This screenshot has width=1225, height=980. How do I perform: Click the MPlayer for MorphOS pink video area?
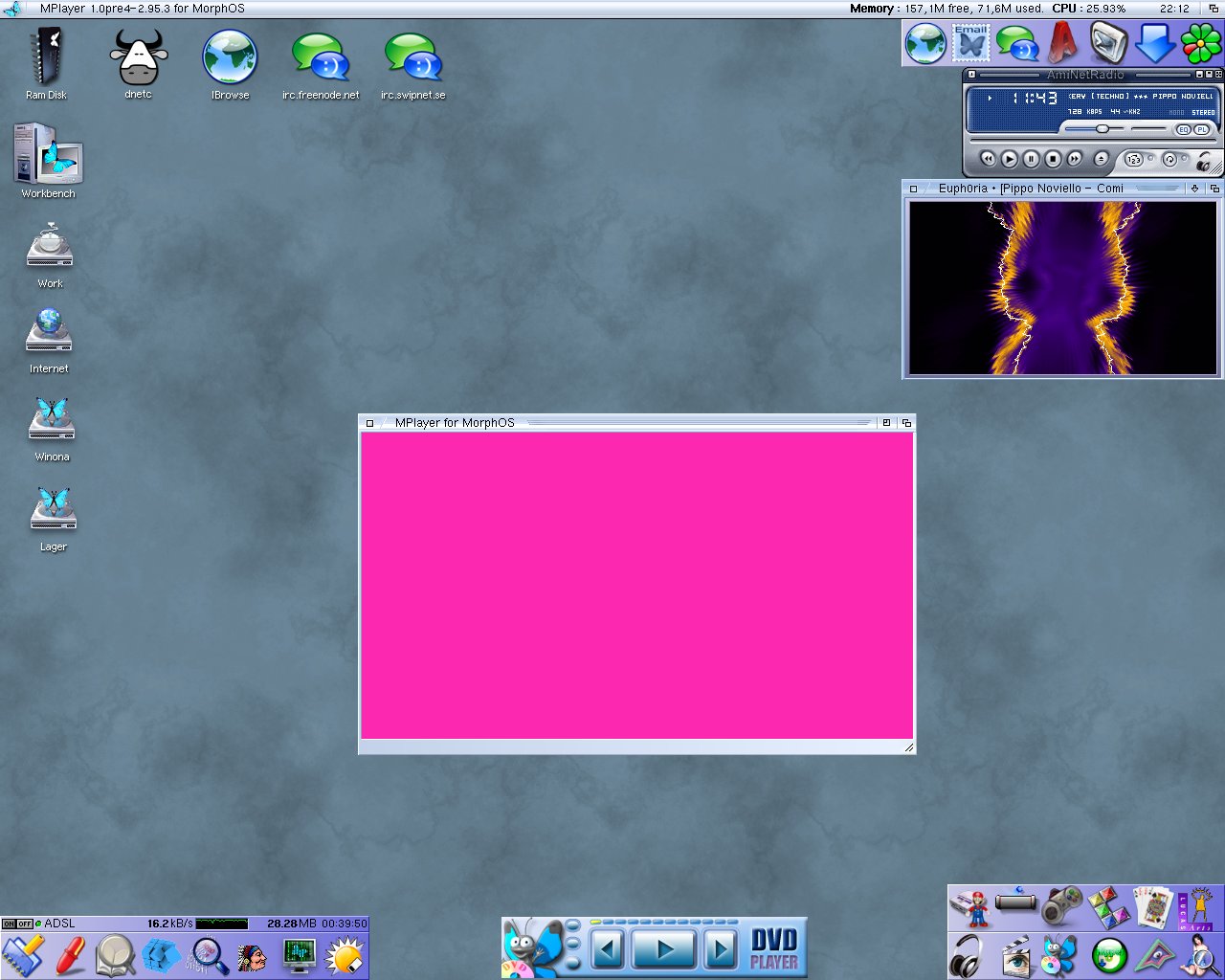636,586
